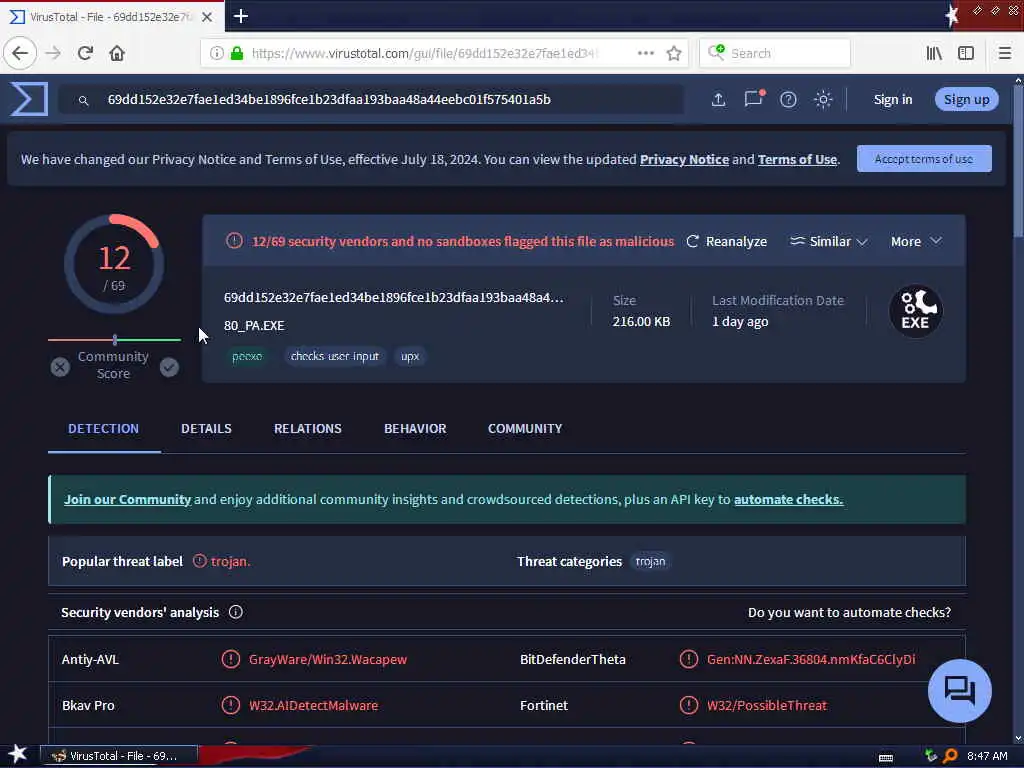Open the browser Home page
Viewport: 1024px width, 768px height.
point(117,53)
